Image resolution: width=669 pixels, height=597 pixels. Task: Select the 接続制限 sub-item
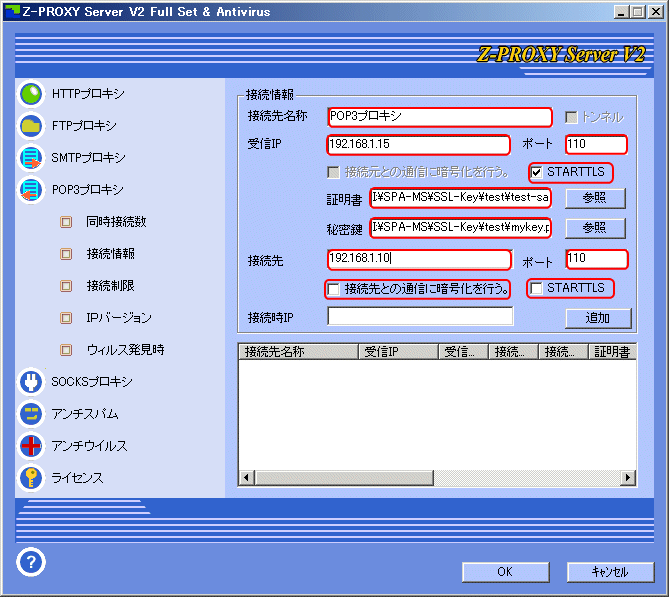tap(111, 285)
